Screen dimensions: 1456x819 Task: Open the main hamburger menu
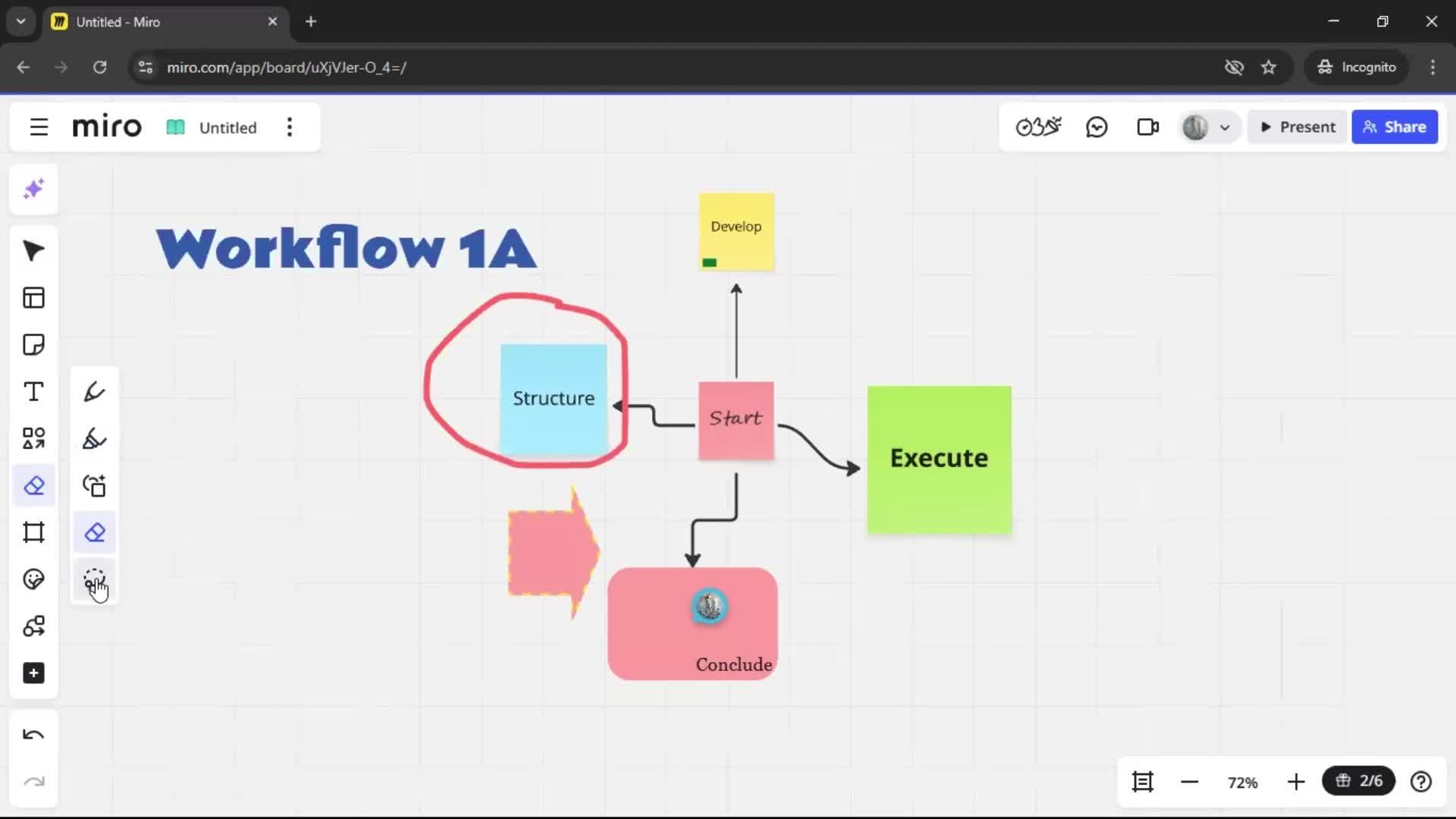click(39, 127)
